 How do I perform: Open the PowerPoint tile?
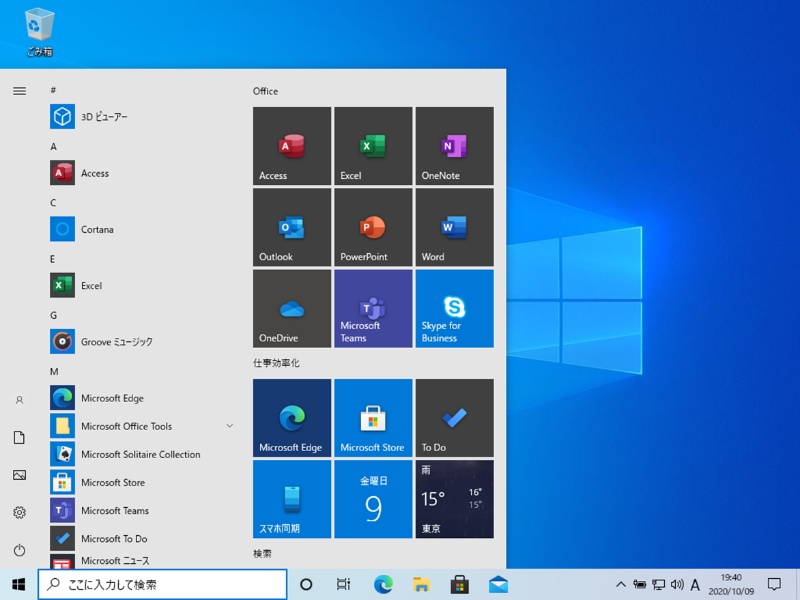coord(373,227)
